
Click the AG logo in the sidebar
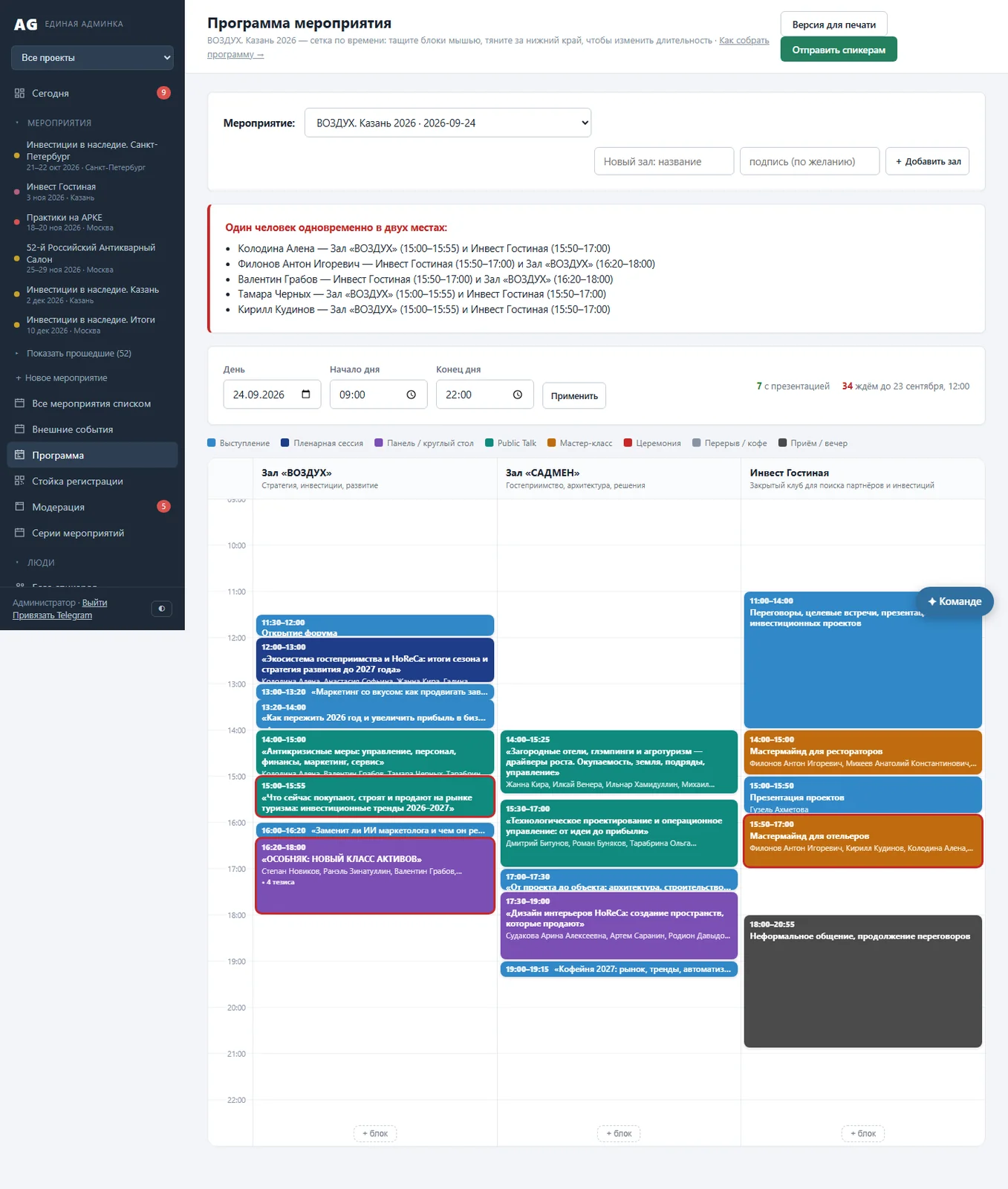point(25,25)
